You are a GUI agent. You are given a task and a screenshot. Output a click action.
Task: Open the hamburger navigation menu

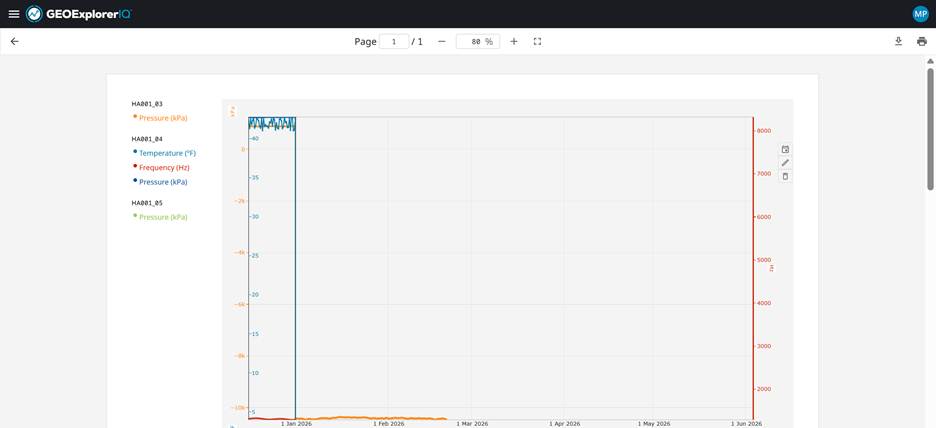pyautogui.click(x=14, y=14)
